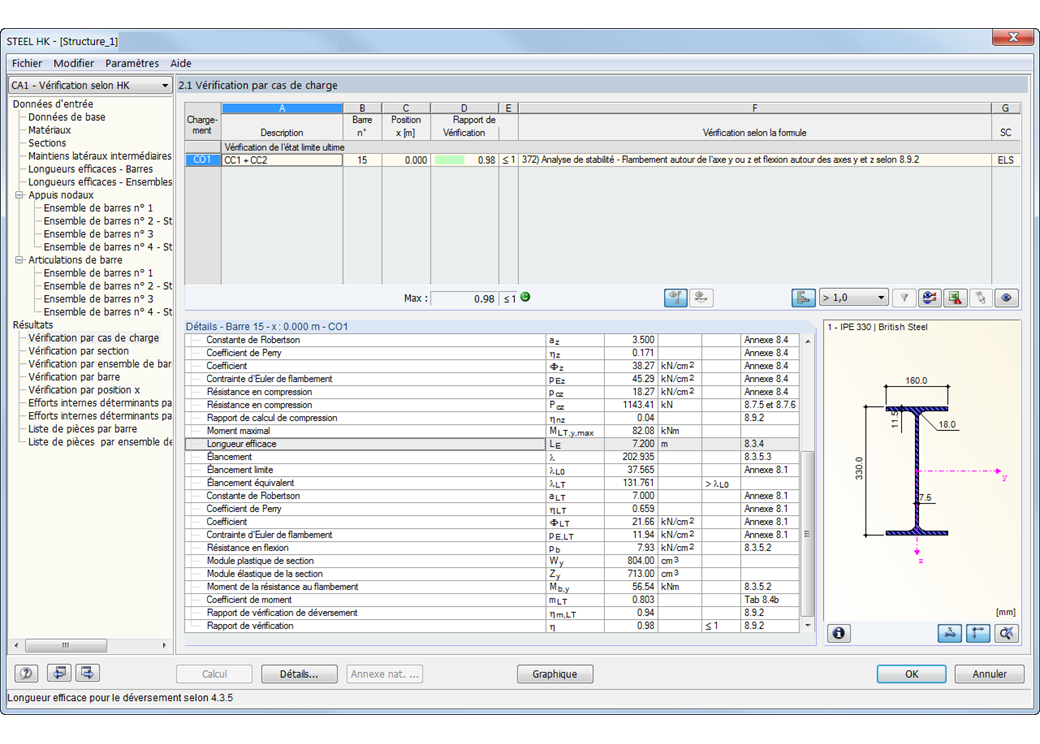
Task: Click the Détails... button
Action: (x=299, y=674)
